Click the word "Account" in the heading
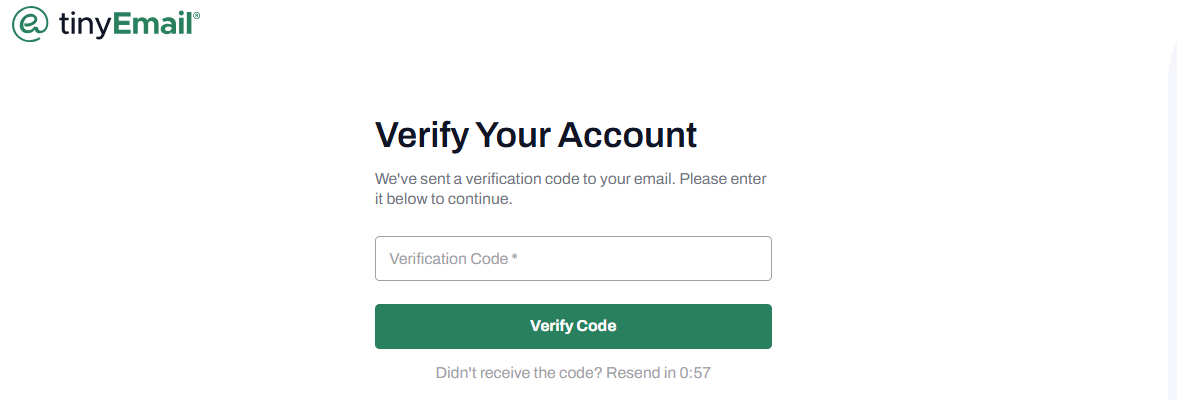Image resolution: width=1177 pixels, height=400 pixels. coord(627,136)
